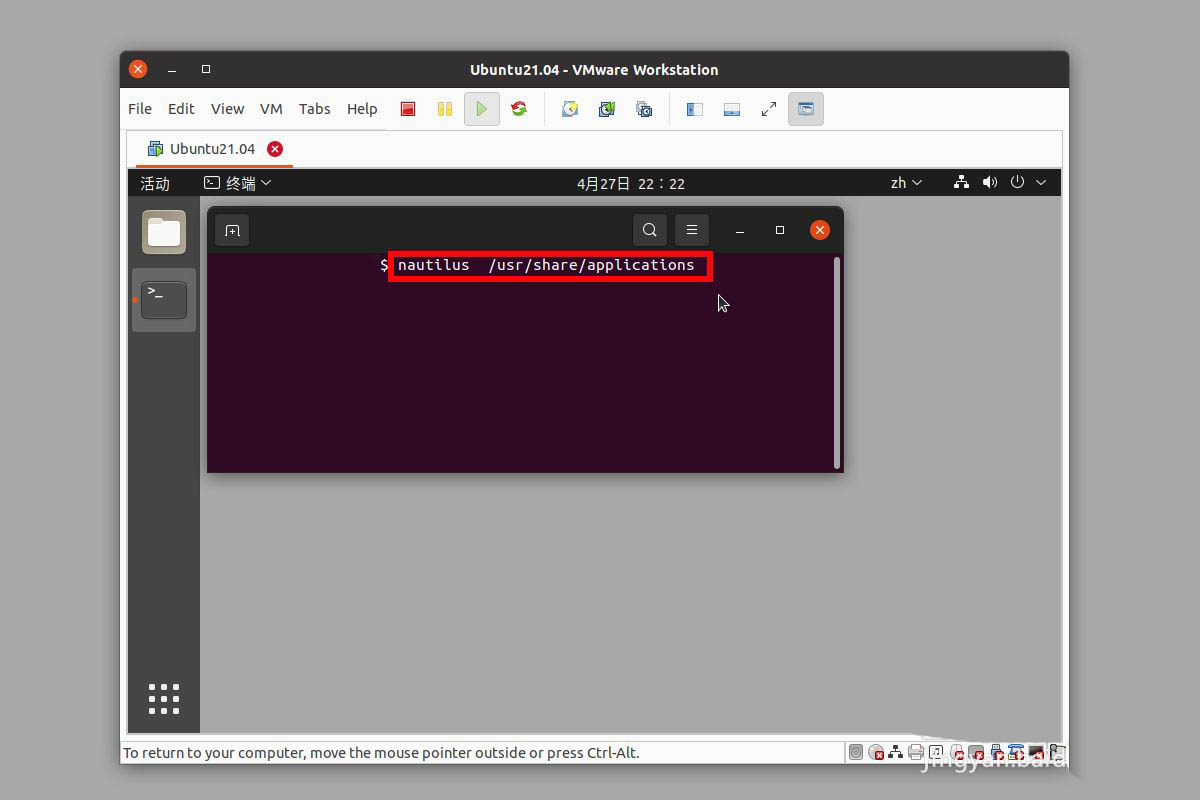Click the printer device status bar icon
The height and width of the screenshot is (800, 1200).
(916, 752)
